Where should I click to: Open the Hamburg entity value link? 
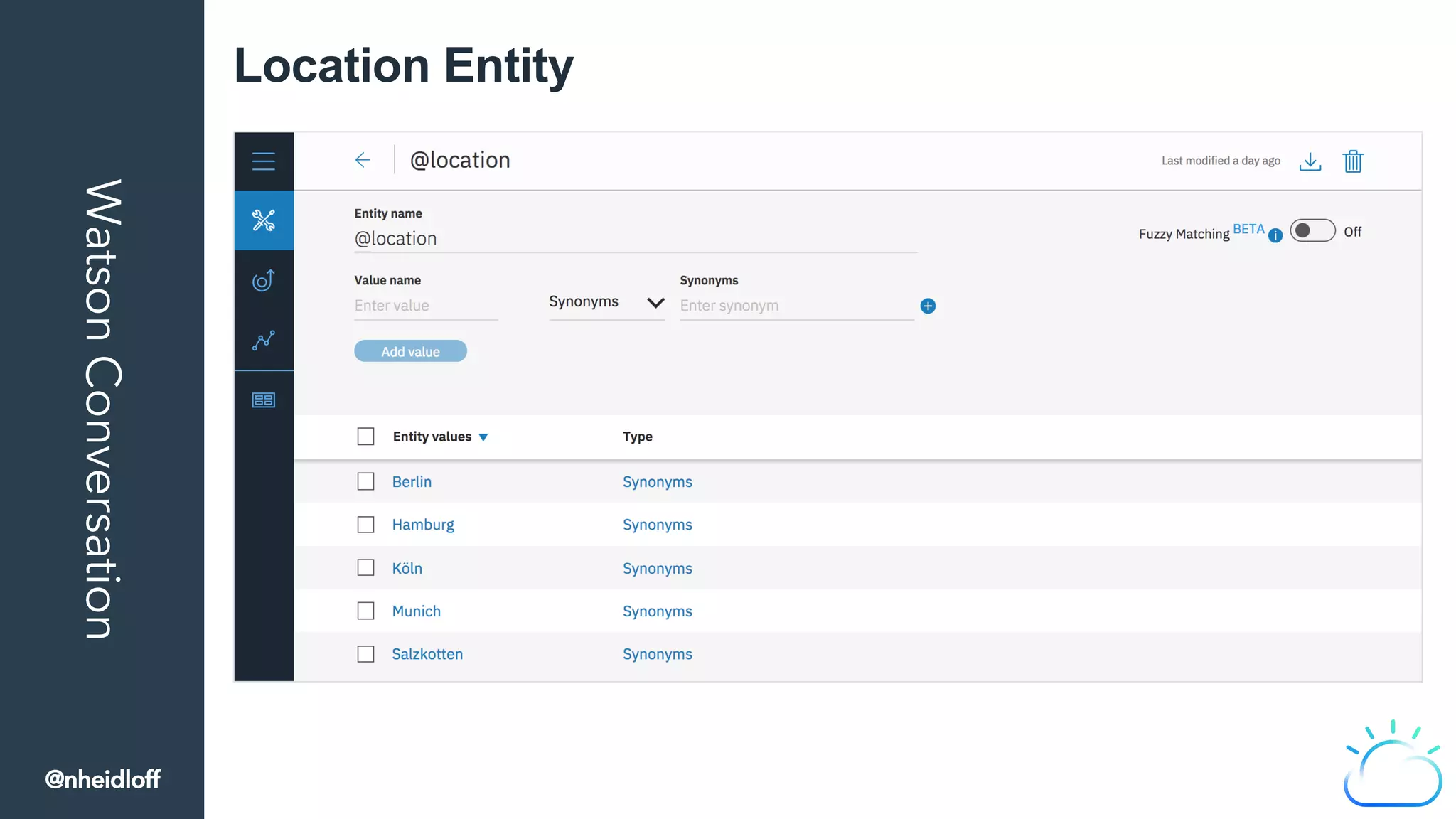tap(423, 525)
